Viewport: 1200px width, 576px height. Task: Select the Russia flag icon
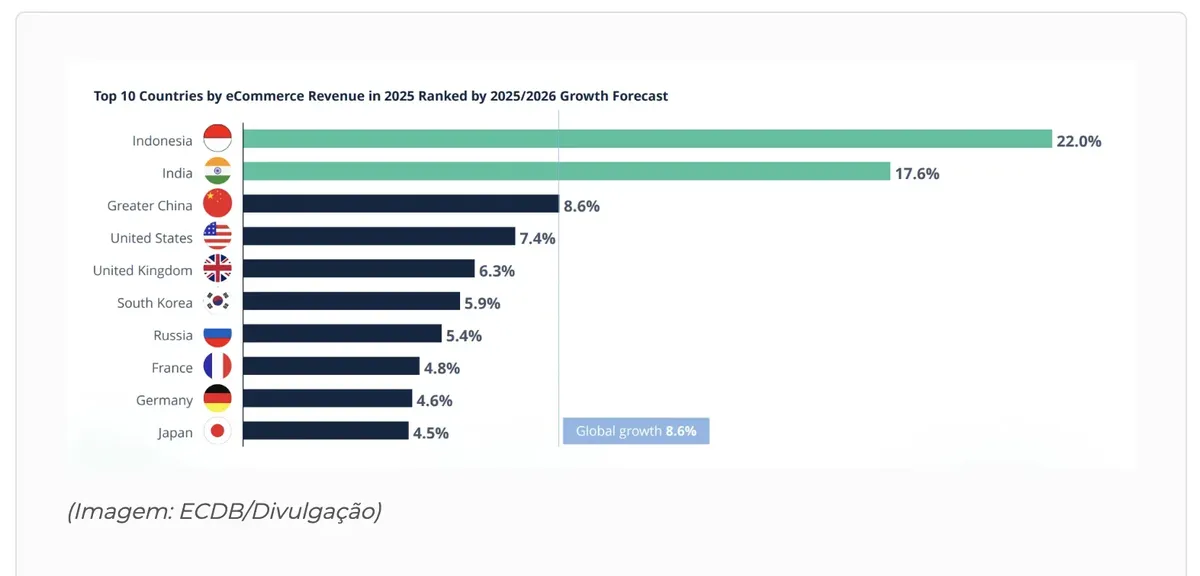coord(217,334)
